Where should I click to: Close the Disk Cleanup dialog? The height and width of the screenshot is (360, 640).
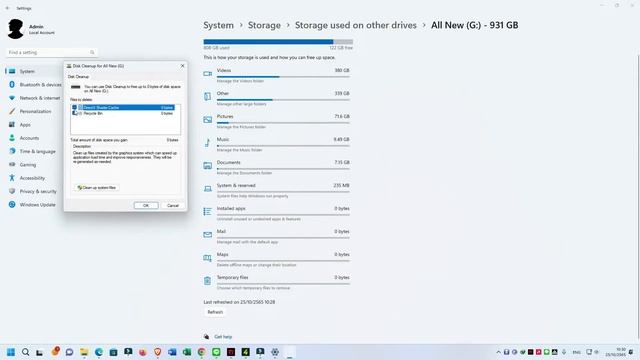[182, 66]
